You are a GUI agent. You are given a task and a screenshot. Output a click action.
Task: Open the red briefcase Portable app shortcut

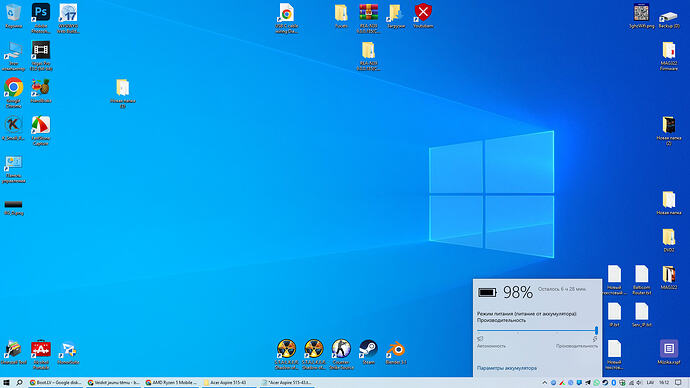(x=40, y=354)
